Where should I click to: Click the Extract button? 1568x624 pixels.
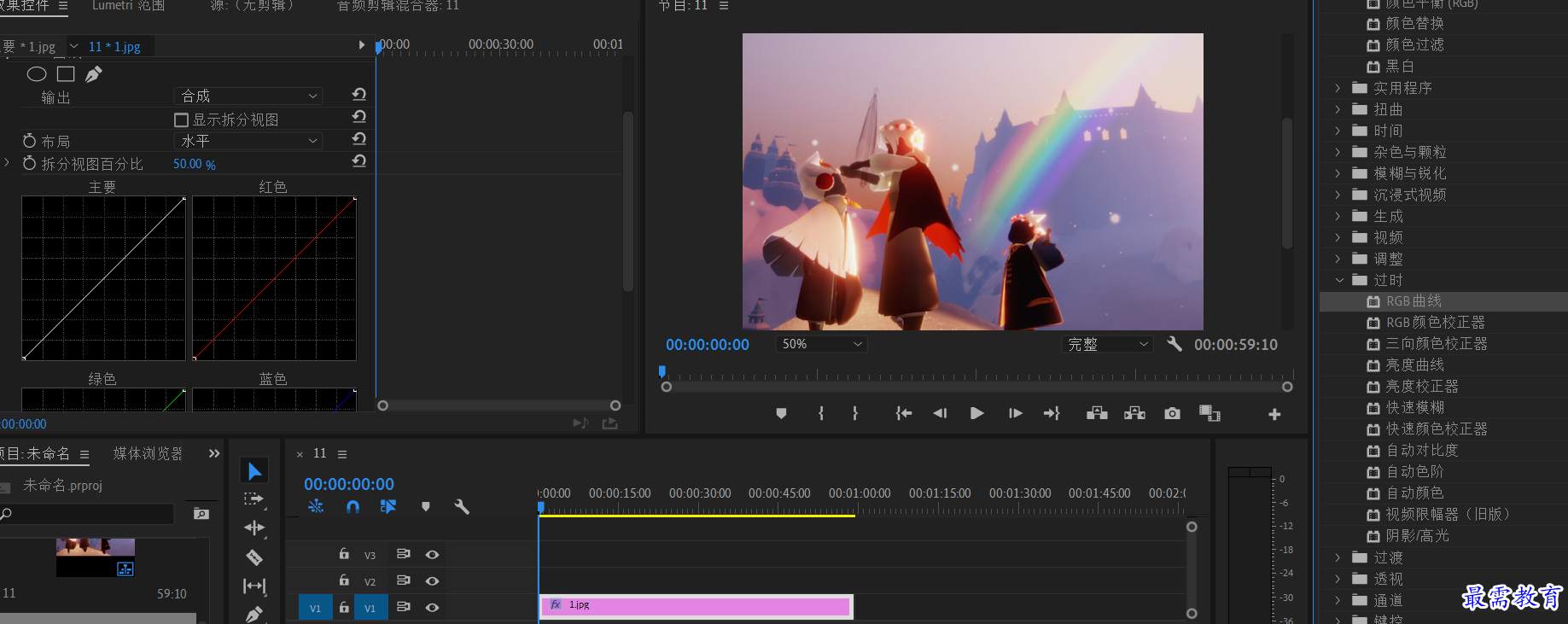[x=1134, y=413]
